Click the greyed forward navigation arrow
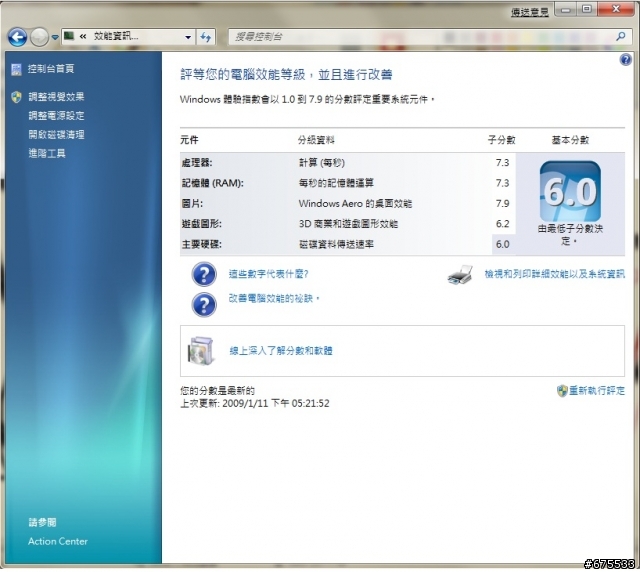The height and width of the screenshot is (572, 640). [39, 37]
